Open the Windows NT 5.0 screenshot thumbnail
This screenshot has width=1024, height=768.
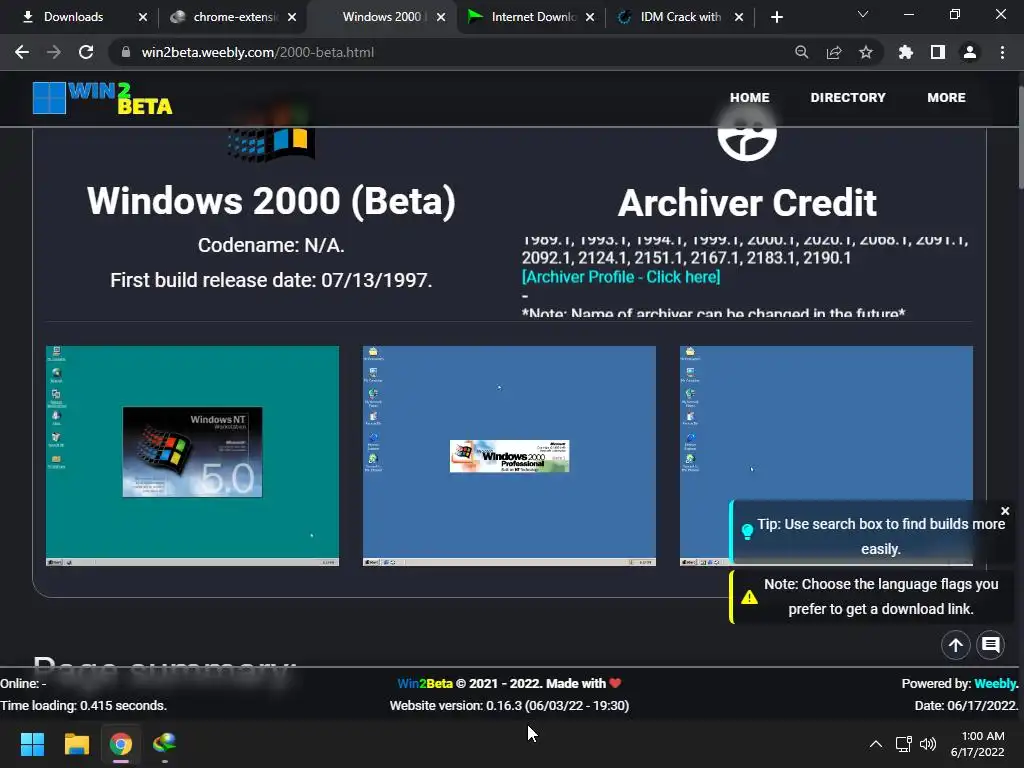(192, 456)
